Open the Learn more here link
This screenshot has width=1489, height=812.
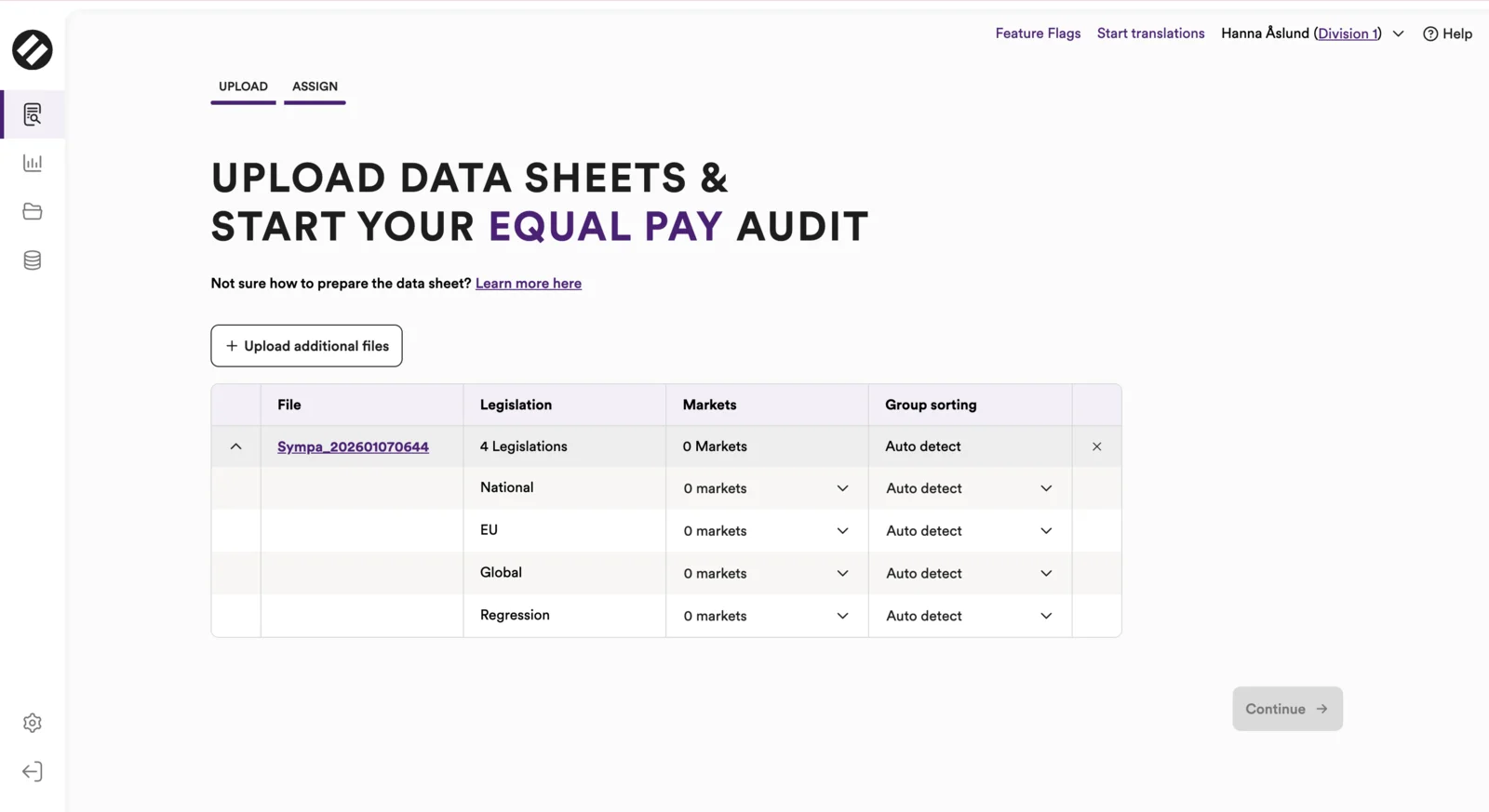529,284
